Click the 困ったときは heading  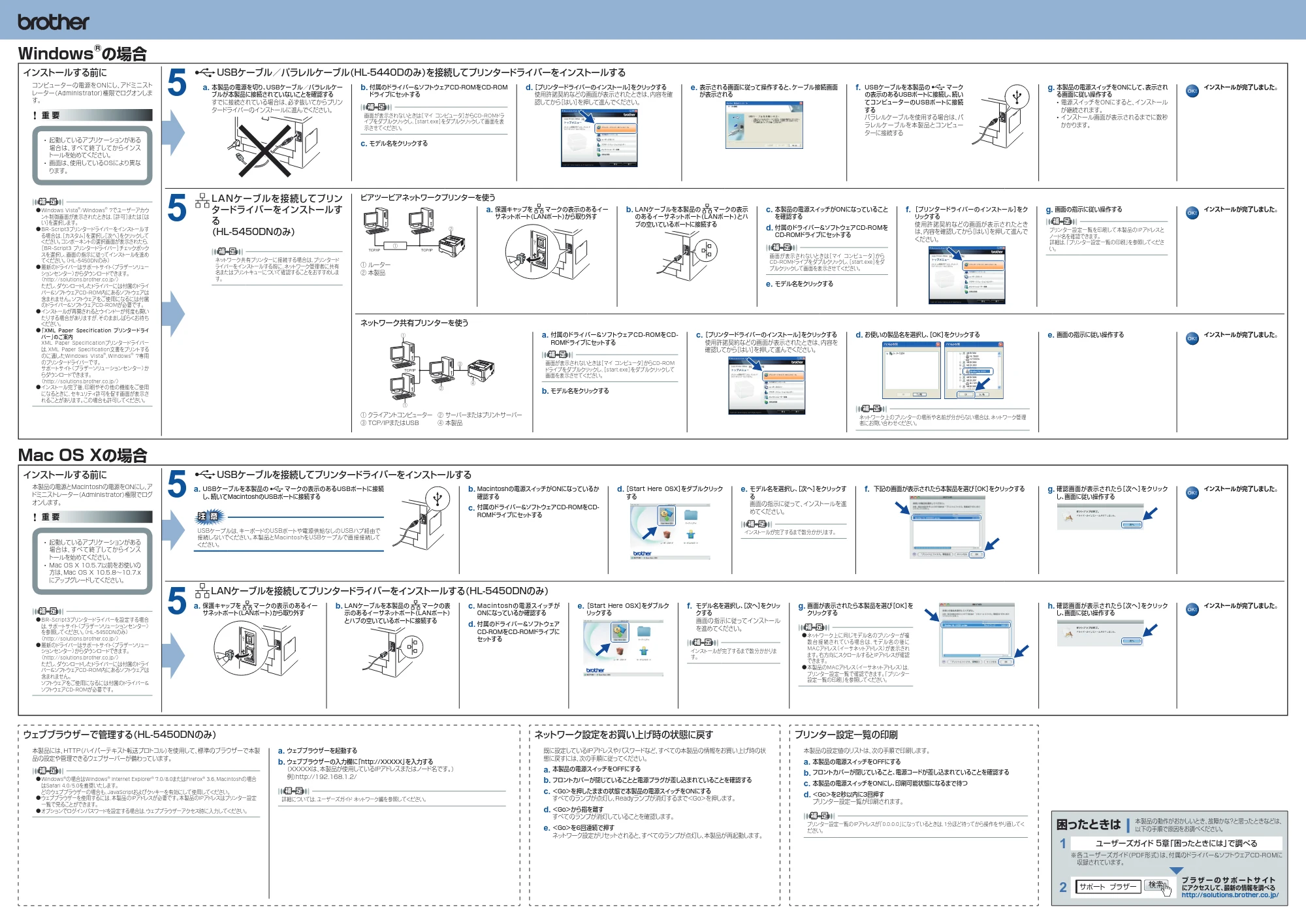pyautogui.click(x=1089, y=825)
